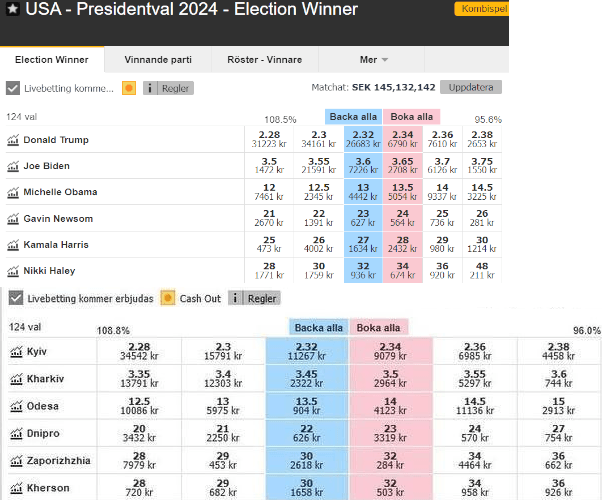Open Michelle Obama's chart icon

tap(13, 192)
